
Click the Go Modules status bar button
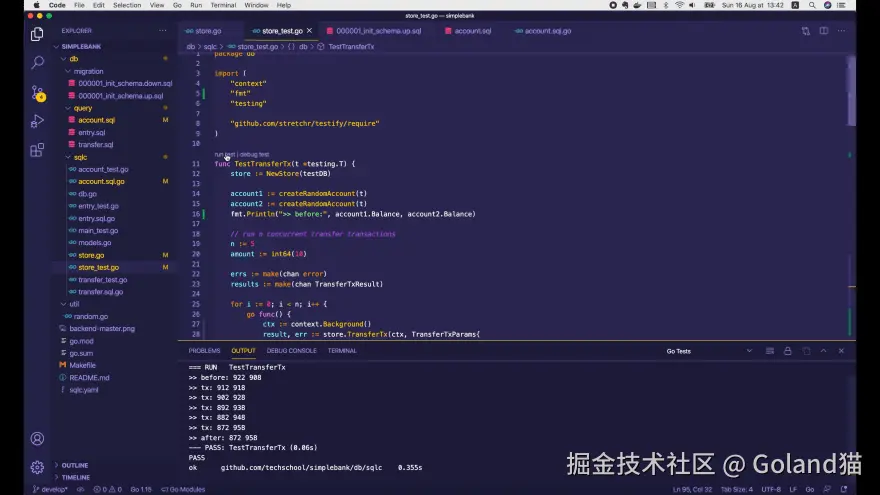click(183, 489)
